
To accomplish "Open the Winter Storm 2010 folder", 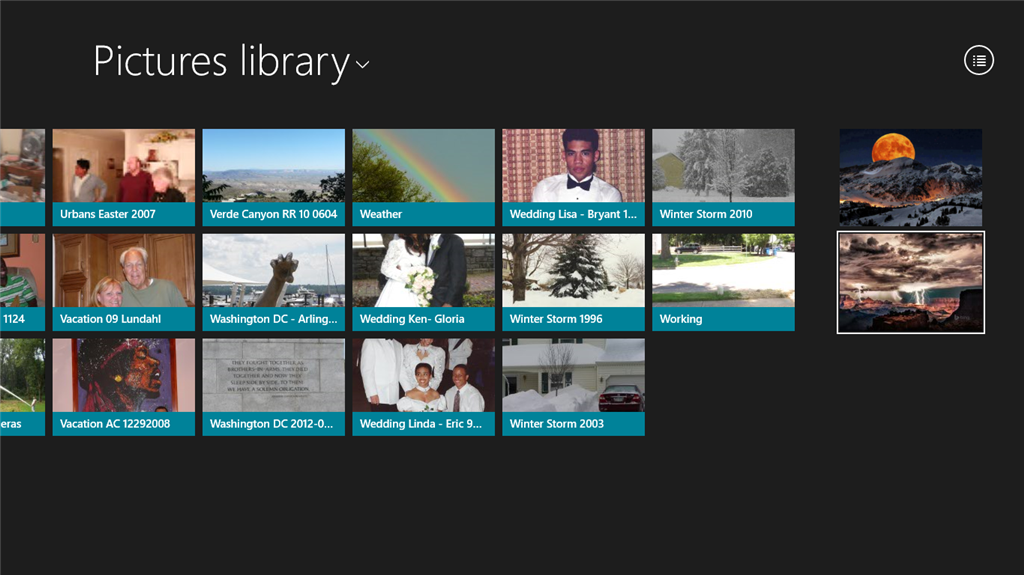I will click(x=724, y=177).
